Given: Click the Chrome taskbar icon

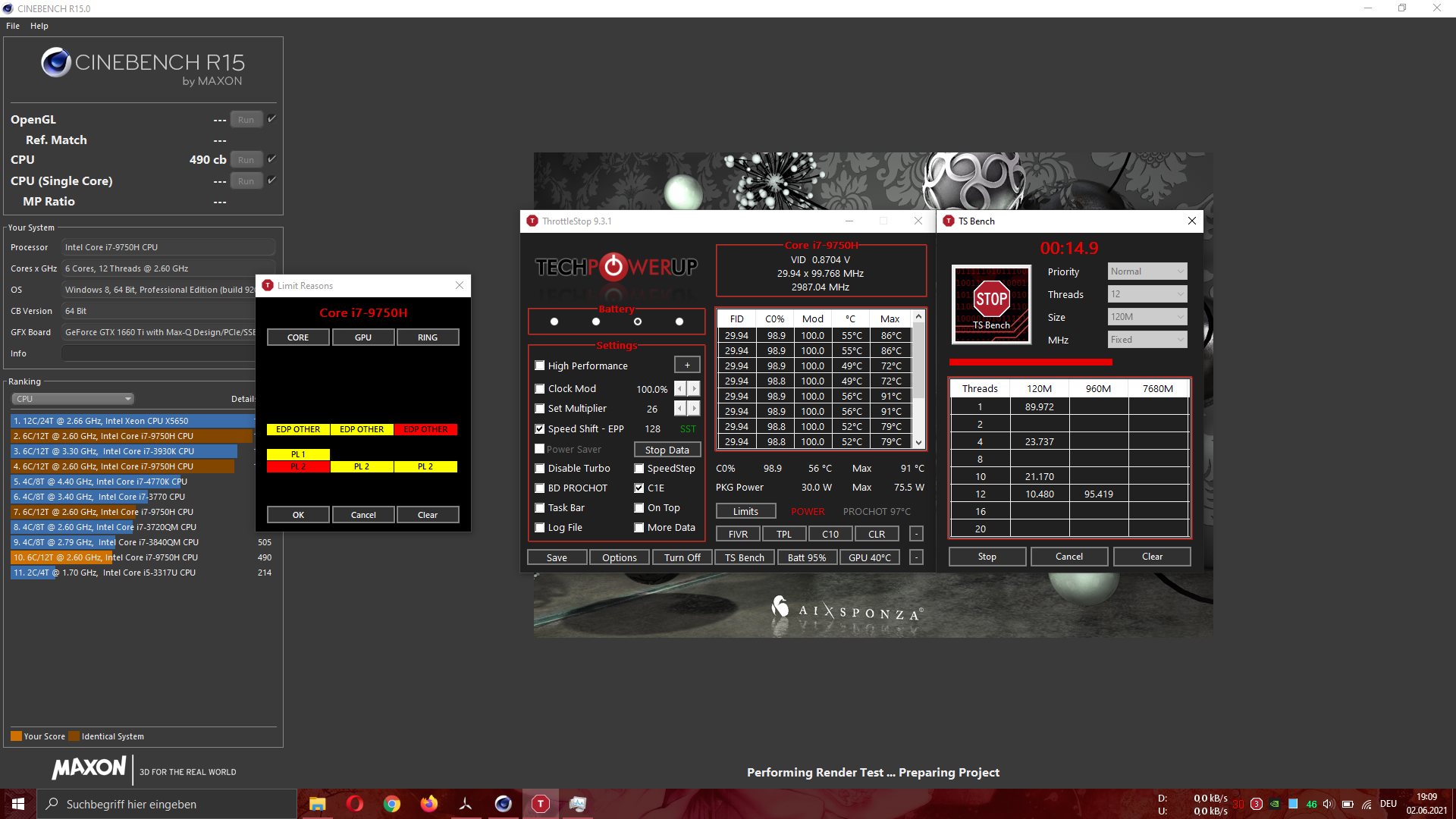Looking at the screenshot, I should point(391,804).
